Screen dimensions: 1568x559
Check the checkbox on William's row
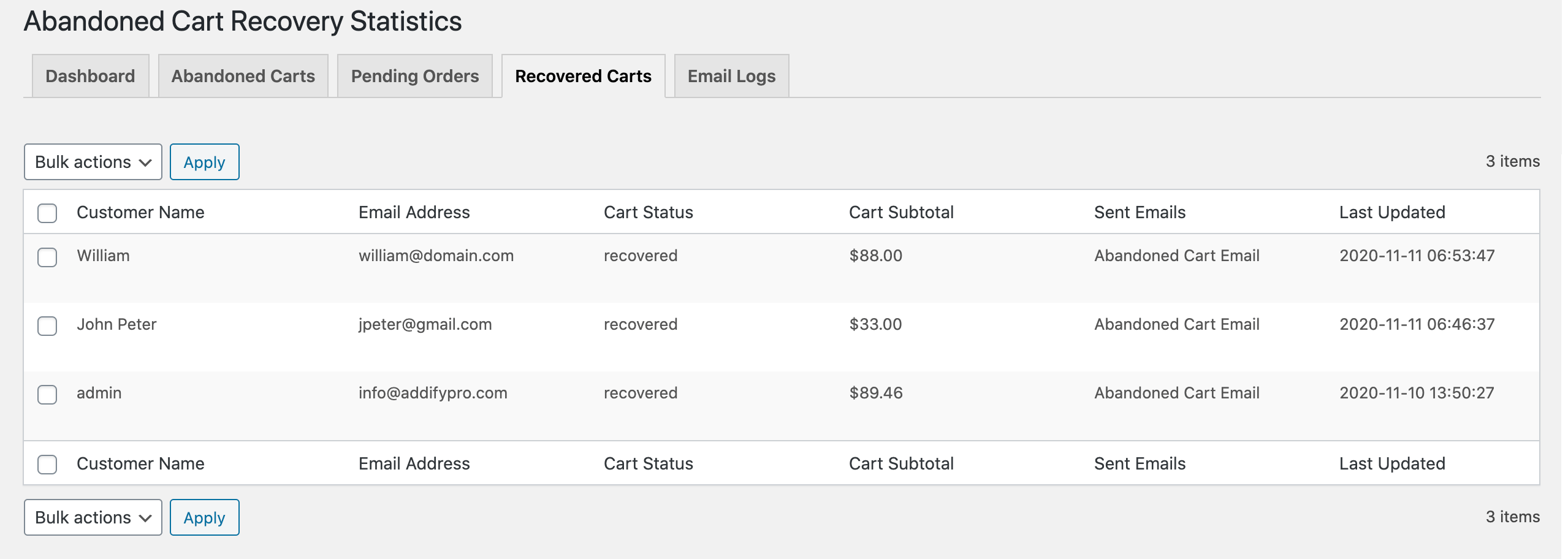pos(47,256)
